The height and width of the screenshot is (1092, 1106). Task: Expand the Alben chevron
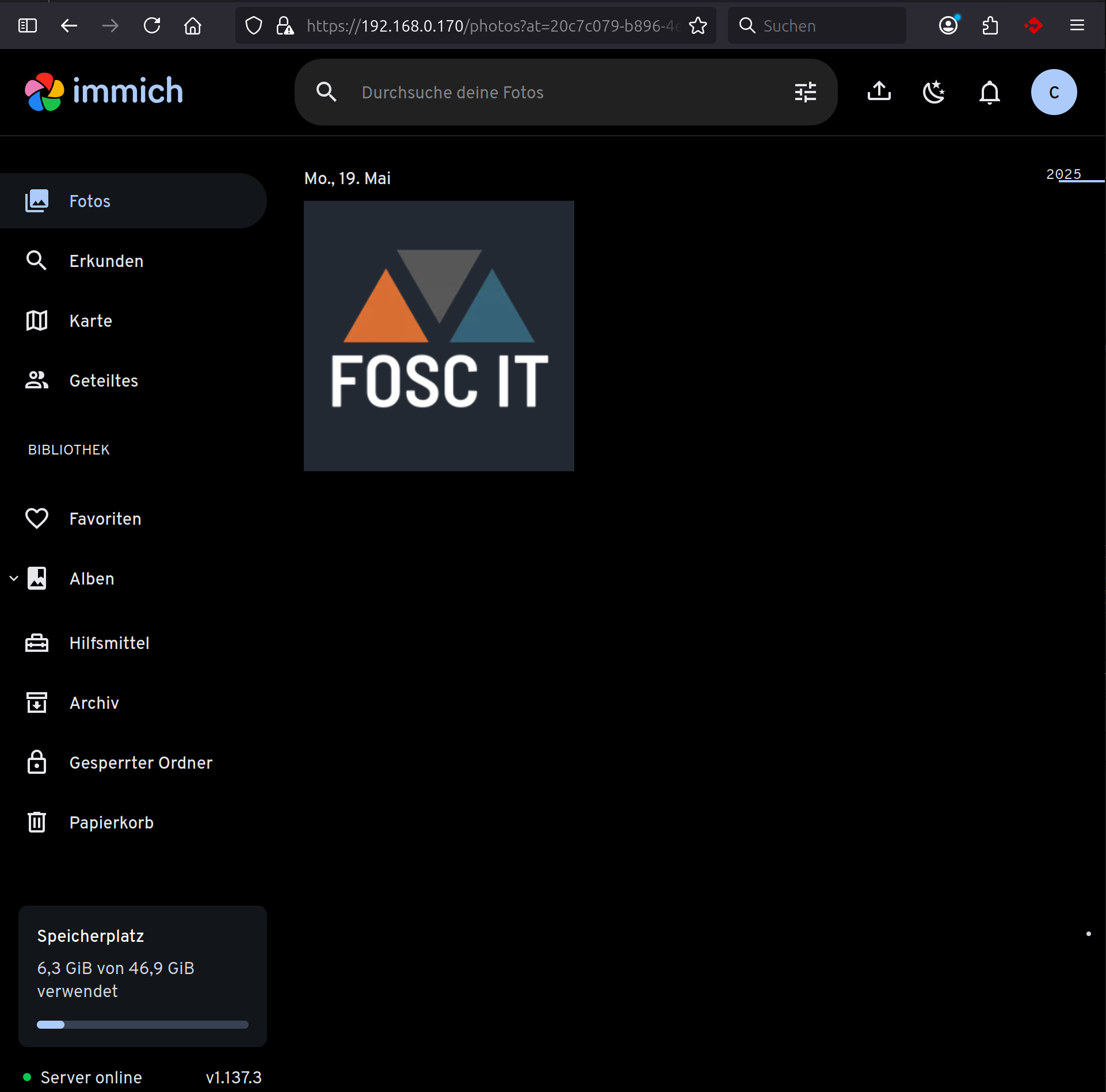[x=14, y=578]
